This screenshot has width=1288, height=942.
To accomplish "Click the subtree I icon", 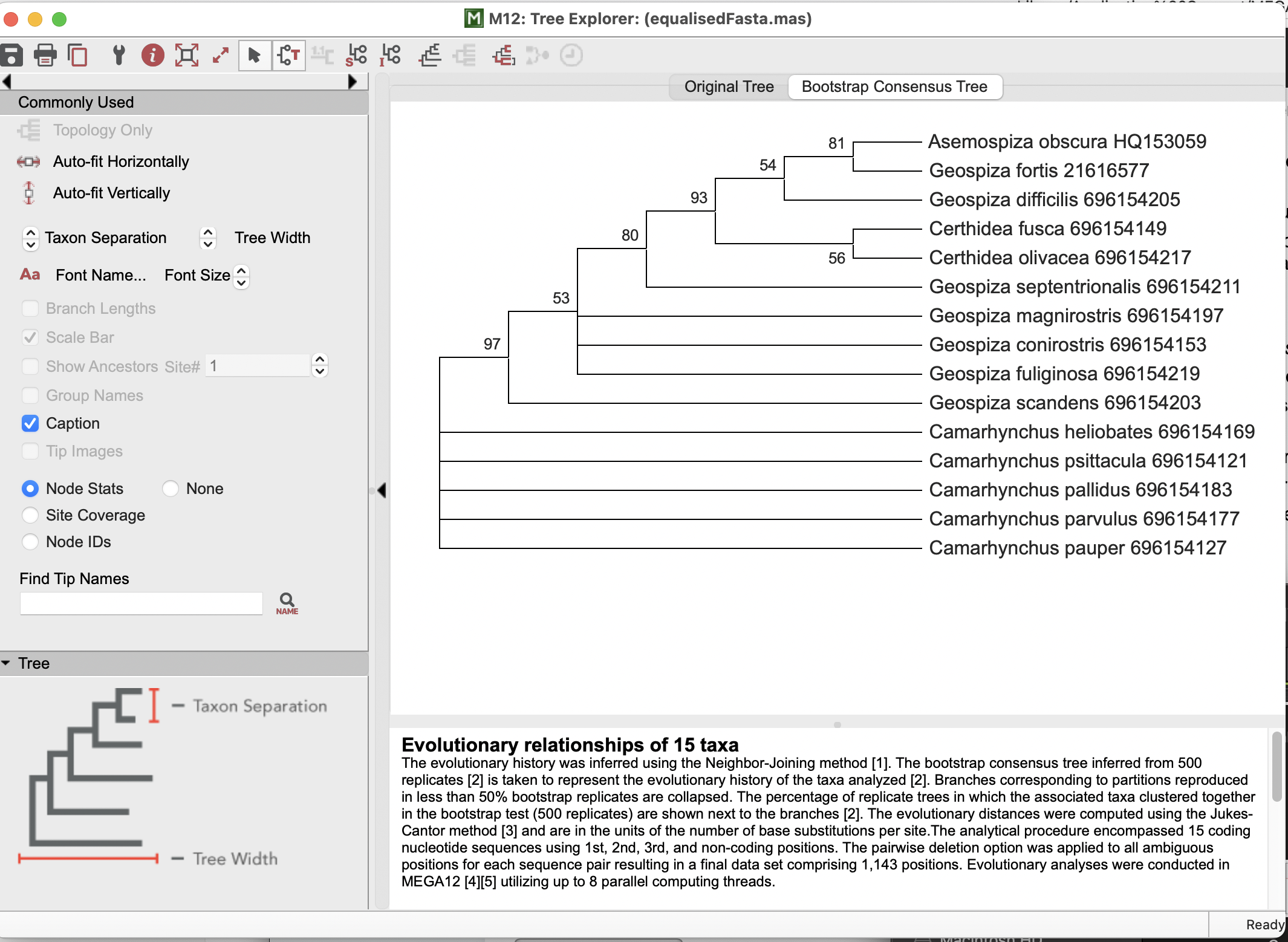I will [390, 55].
